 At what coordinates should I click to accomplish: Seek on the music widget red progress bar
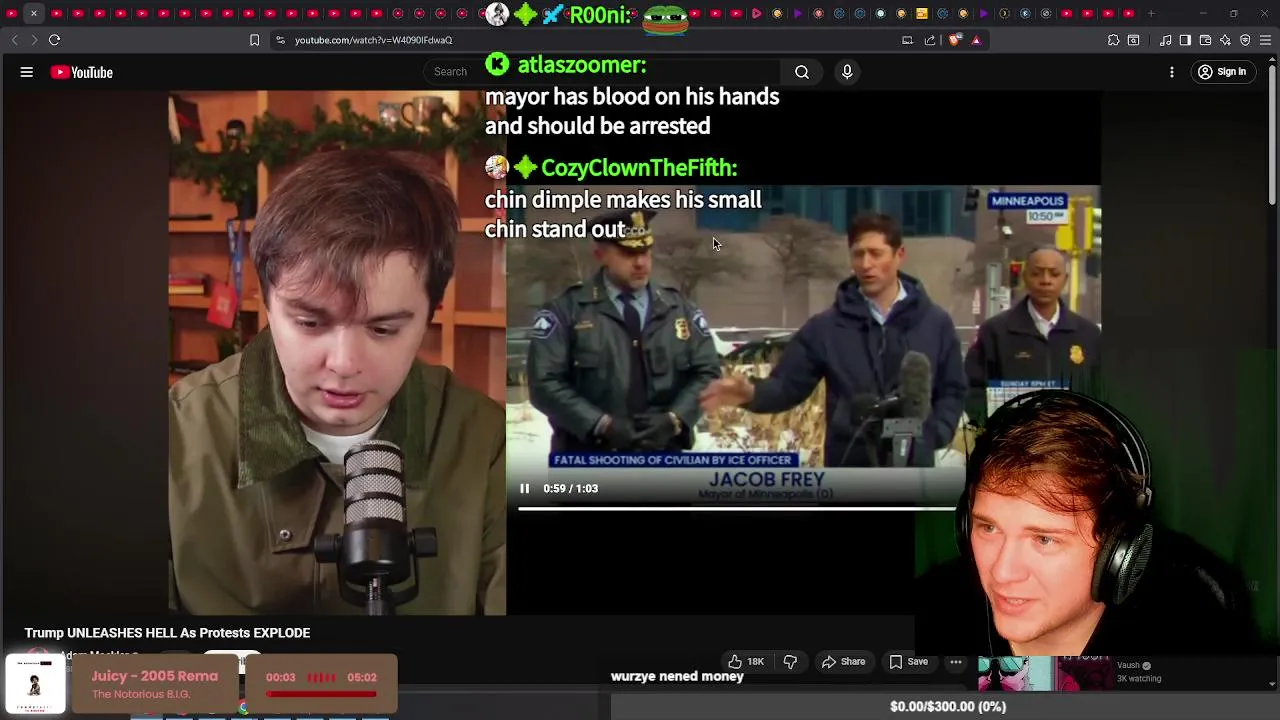coord(321,693)
